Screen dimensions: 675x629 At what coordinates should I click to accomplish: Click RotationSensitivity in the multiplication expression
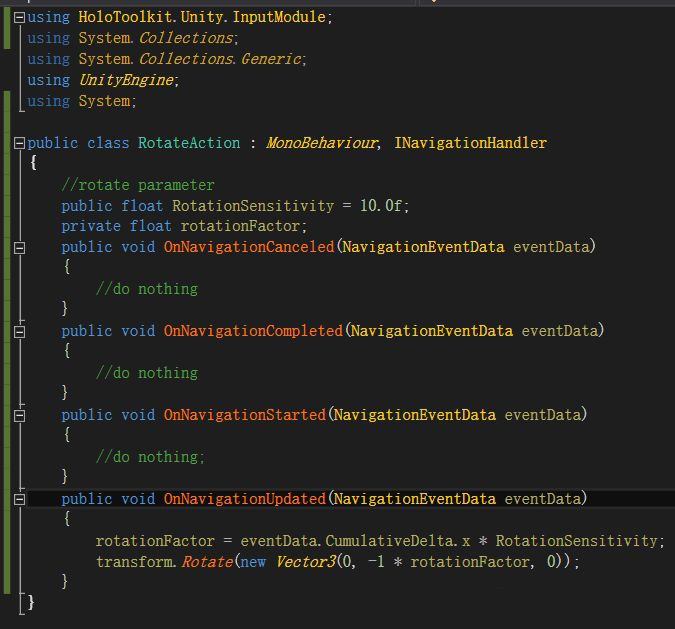click(577, 541)
